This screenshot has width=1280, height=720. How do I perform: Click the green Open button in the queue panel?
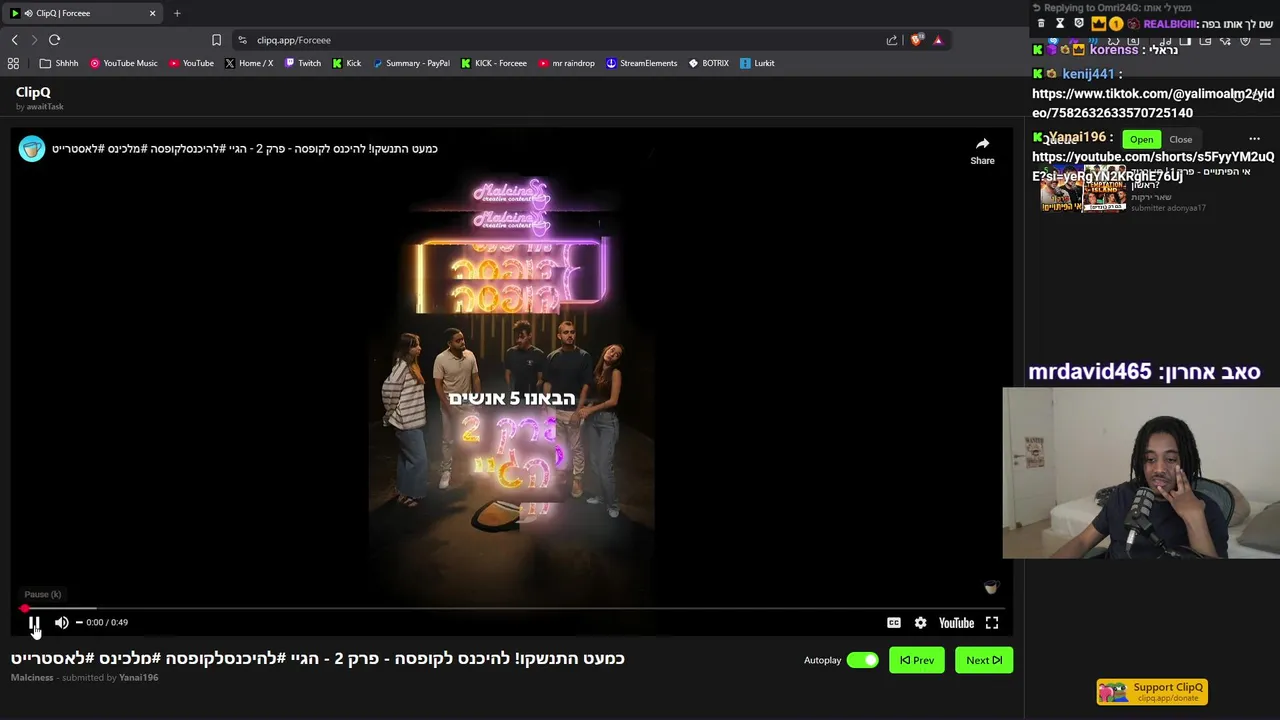[1141, 140]
